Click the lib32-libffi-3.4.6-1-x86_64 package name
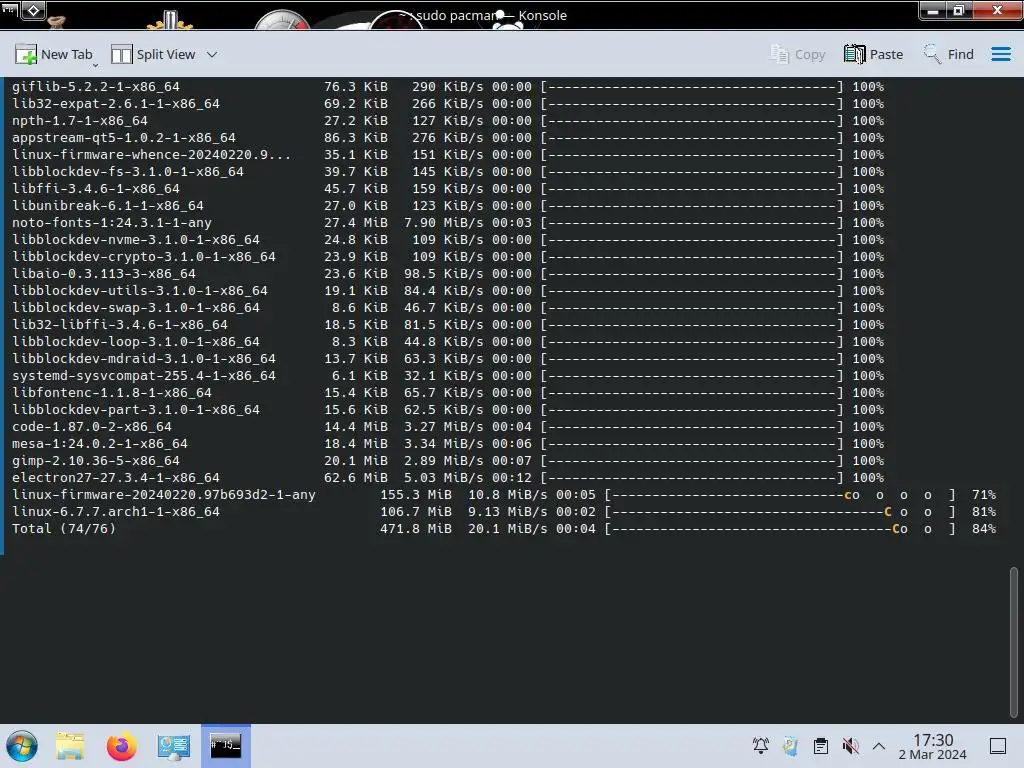The width and height of the screenshot is (1024, 768). click(x=120, y=324)
